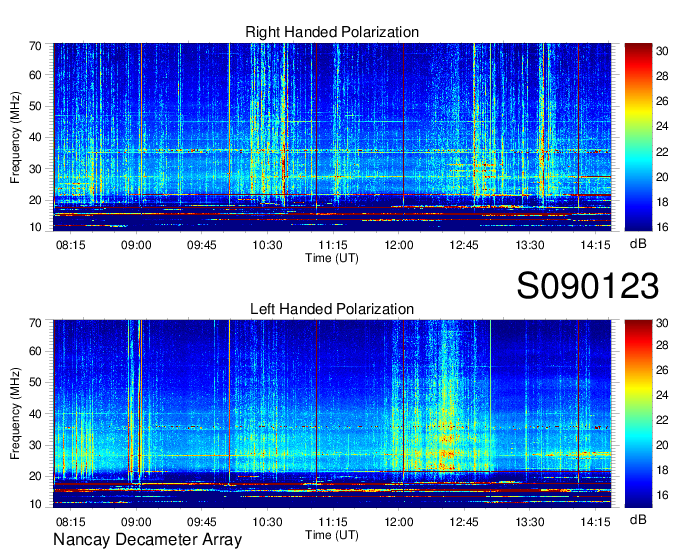Click the 13:30 time tick under the Right Handed plot

(530, 245)
